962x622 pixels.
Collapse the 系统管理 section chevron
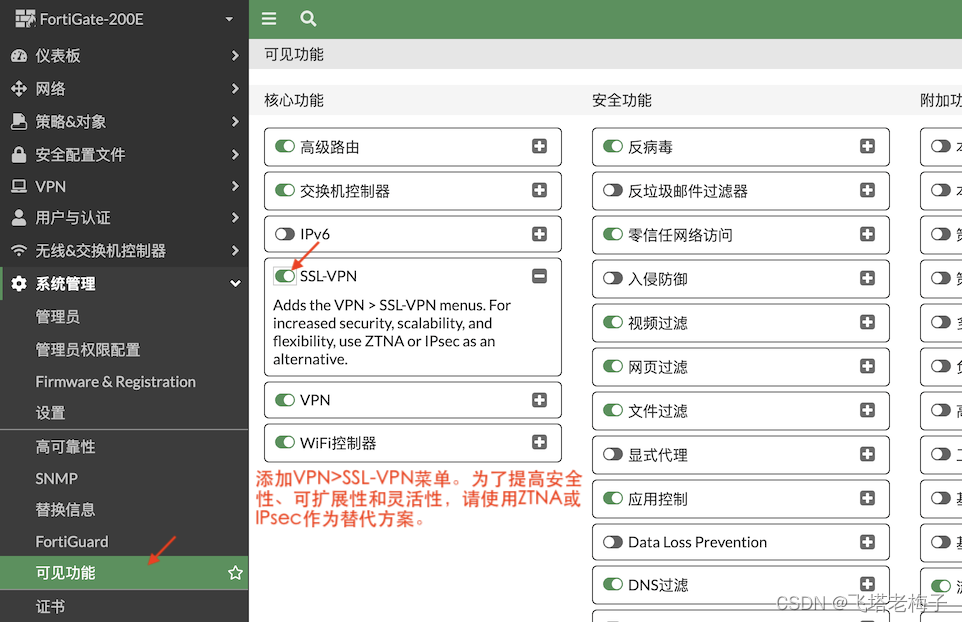click(x=235, y=284)
